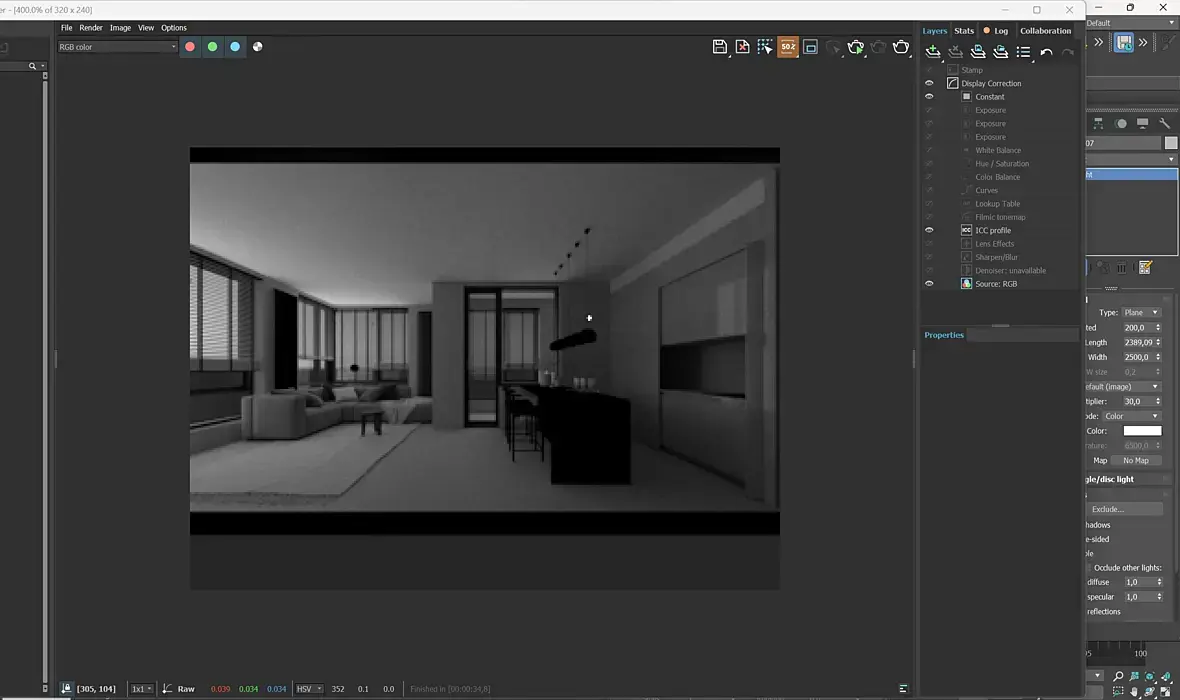Click the Save image icon

click(719, 47)
